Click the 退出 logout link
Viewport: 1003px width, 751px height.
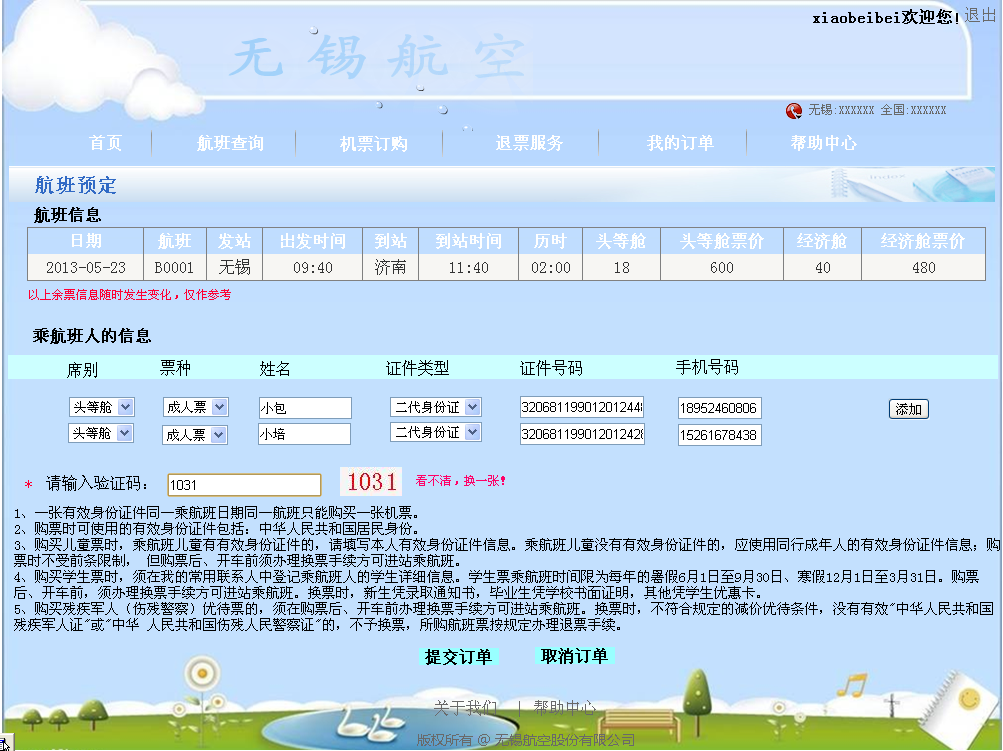pos(981,15)
